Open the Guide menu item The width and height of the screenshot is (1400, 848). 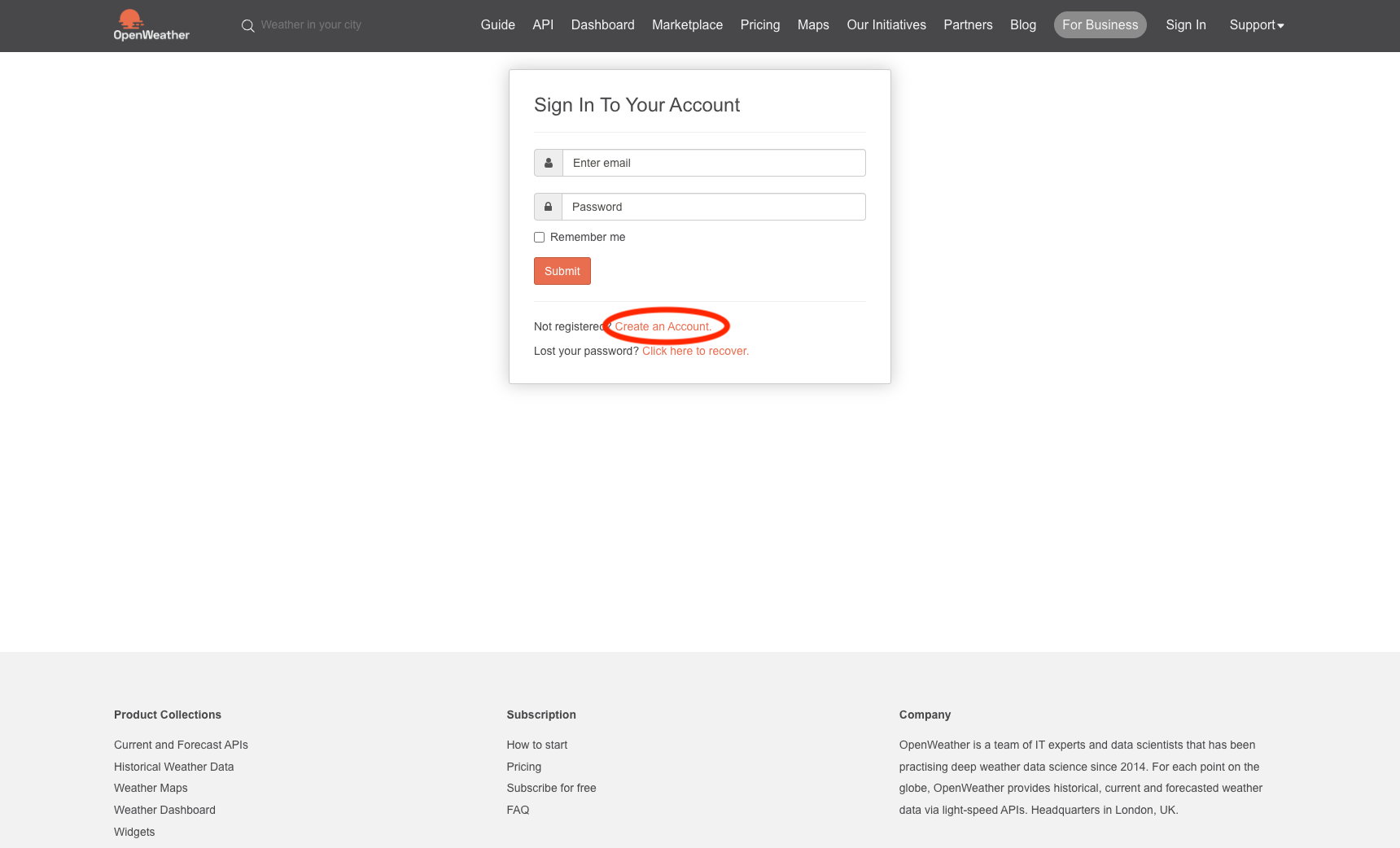click(x=497, y=25)
